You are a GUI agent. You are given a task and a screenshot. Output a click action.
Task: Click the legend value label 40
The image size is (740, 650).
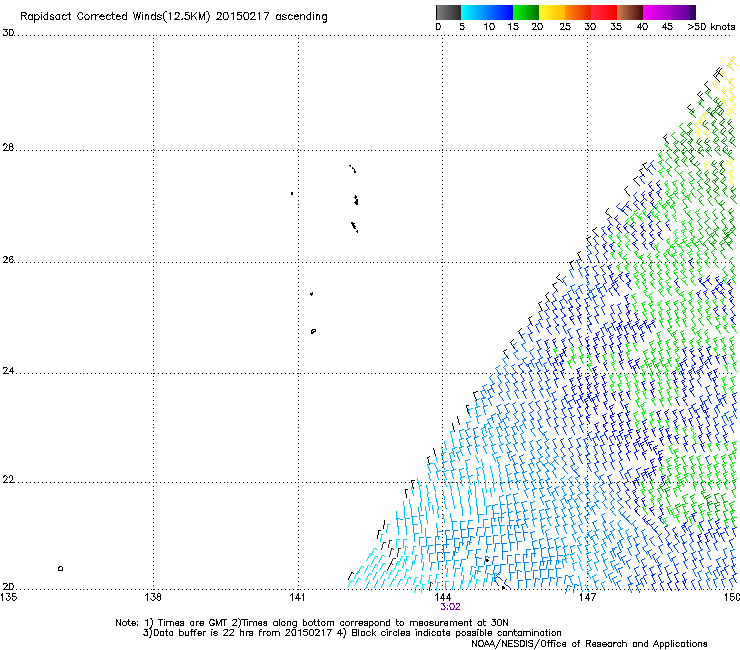[642, 27]
